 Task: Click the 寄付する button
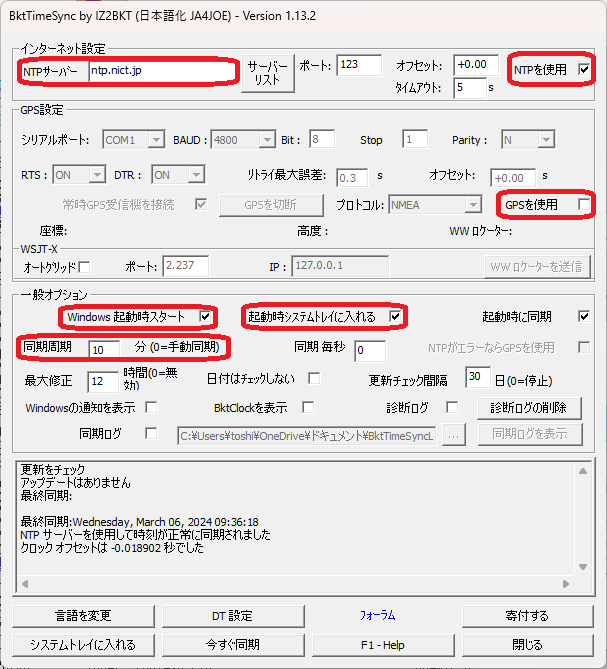tap(527, 616)
